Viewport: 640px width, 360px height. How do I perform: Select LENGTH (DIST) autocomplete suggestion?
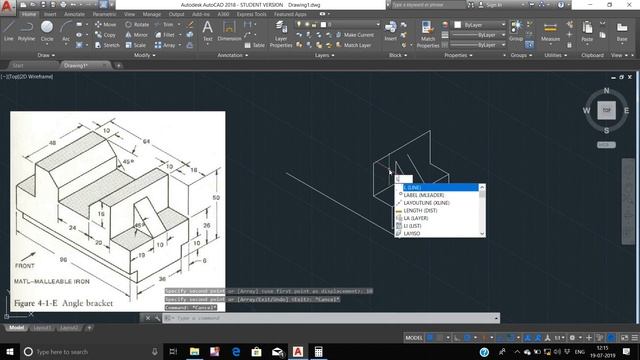point(437,211)
